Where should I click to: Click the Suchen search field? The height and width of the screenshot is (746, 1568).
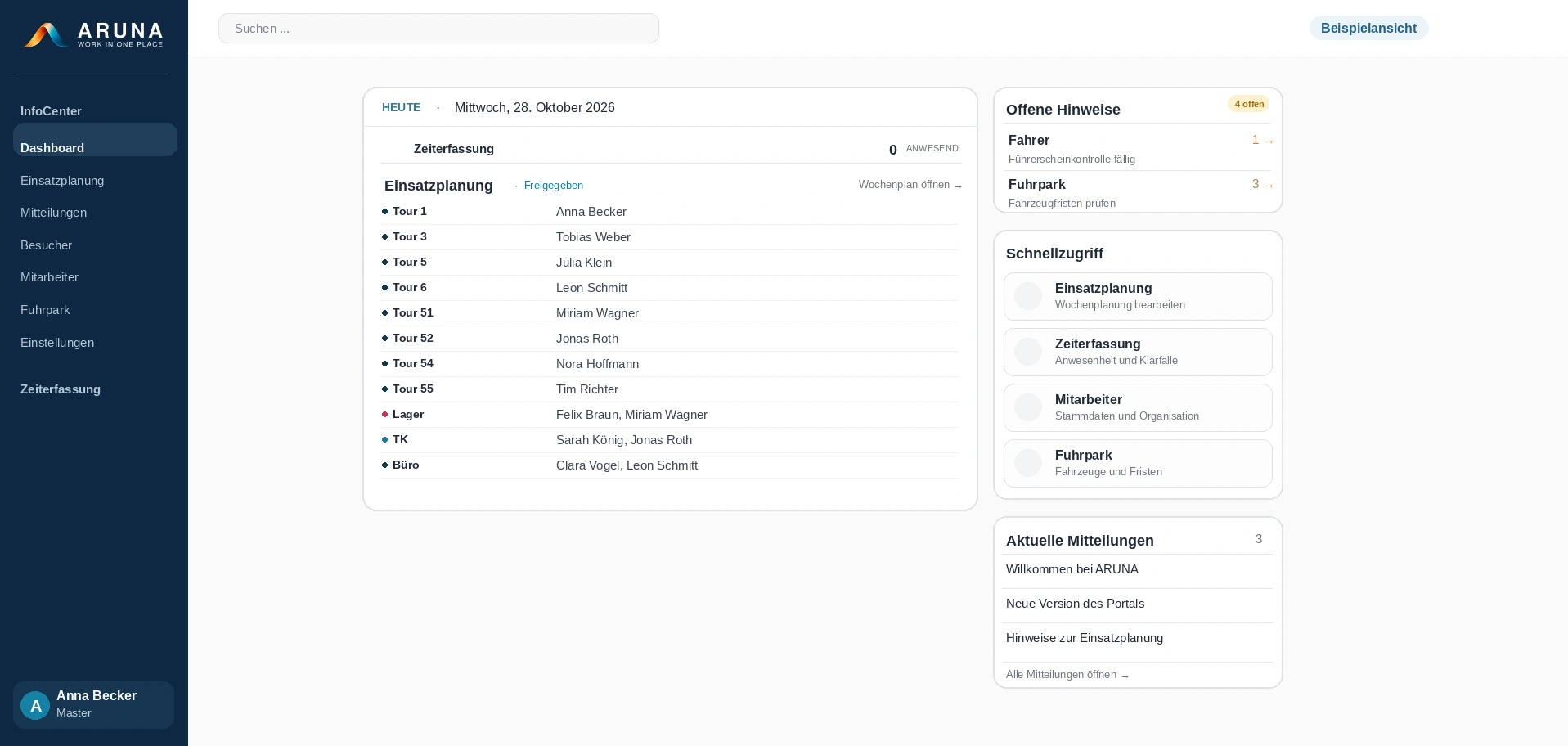pyautogui.click(x=438, y=29)
